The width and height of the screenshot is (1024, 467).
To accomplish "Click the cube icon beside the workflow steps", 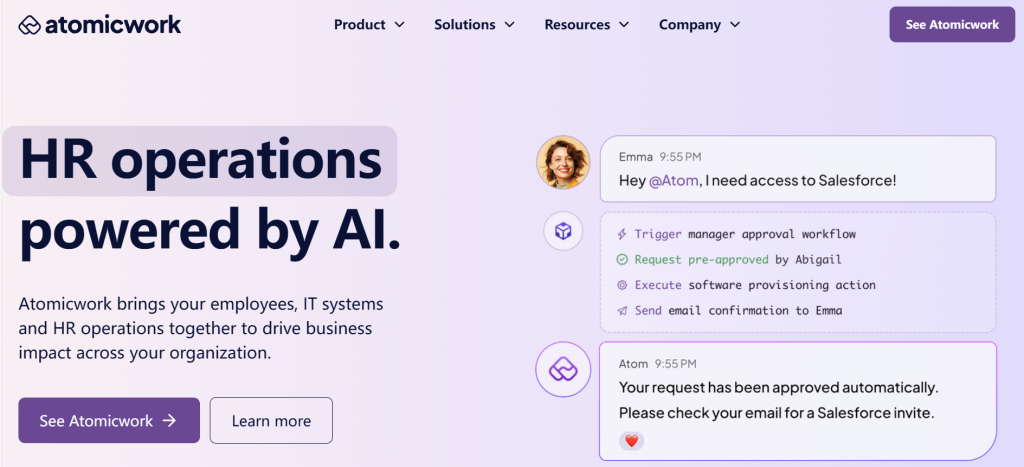I will (563, 232).
